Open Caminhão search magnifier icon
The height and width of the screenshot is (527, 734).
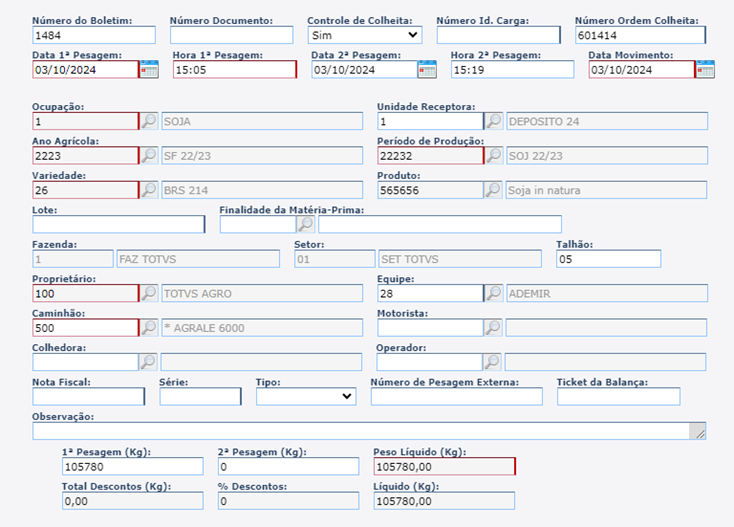tap(149, 327)
